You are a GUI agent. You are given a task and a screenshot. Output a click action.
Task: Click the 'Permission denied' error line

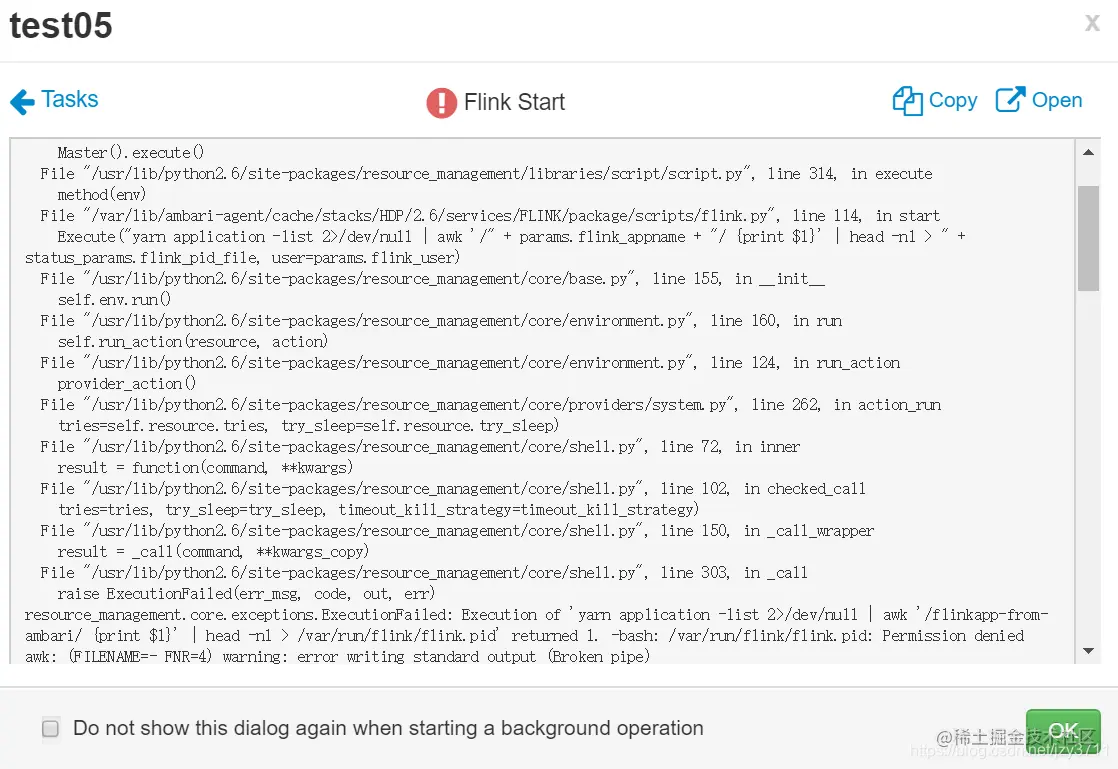524,636
